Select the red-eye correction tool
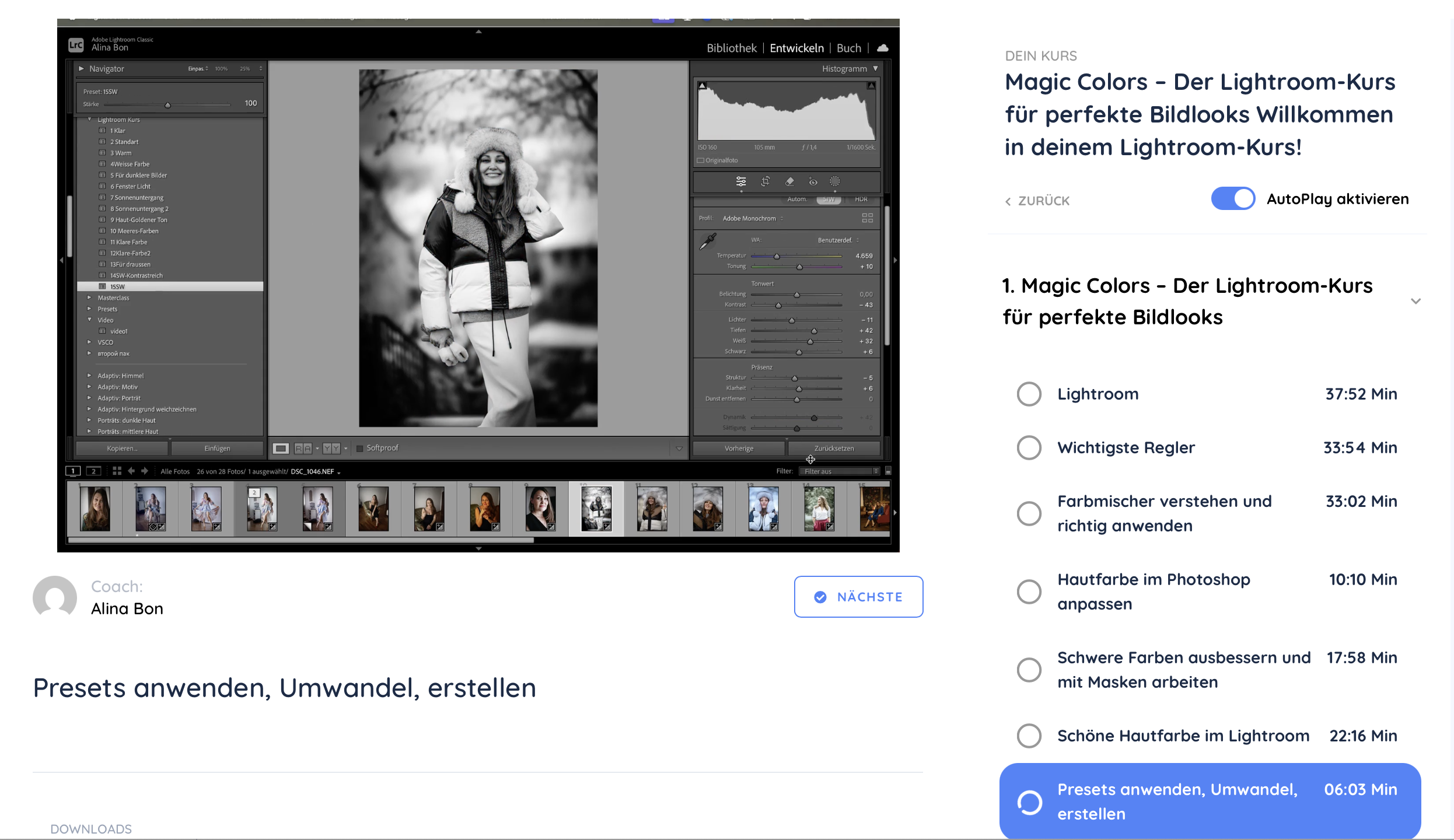 coord(813,181)
